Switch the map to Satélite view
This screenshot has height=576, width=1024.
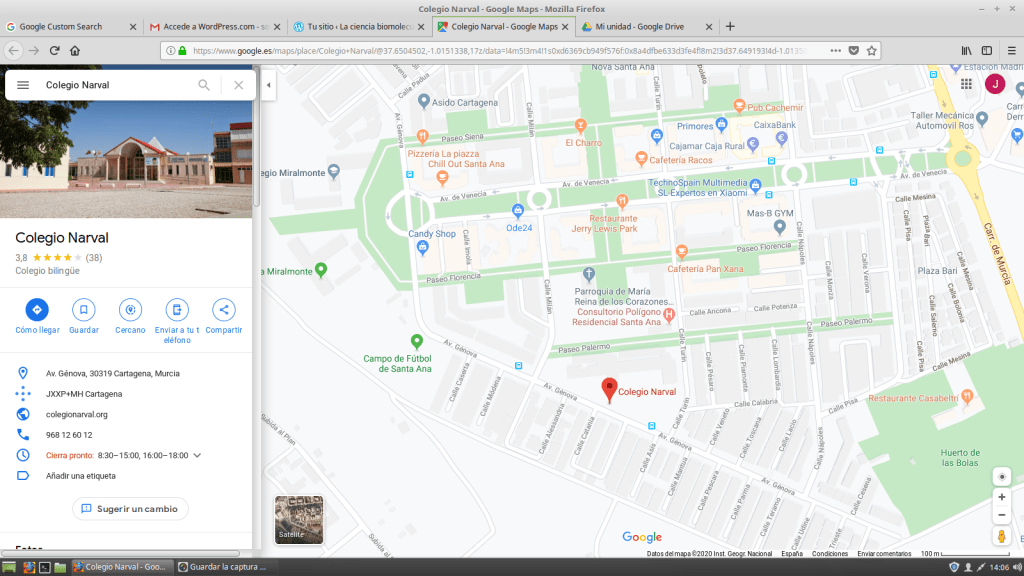click(x=299, y=520)
